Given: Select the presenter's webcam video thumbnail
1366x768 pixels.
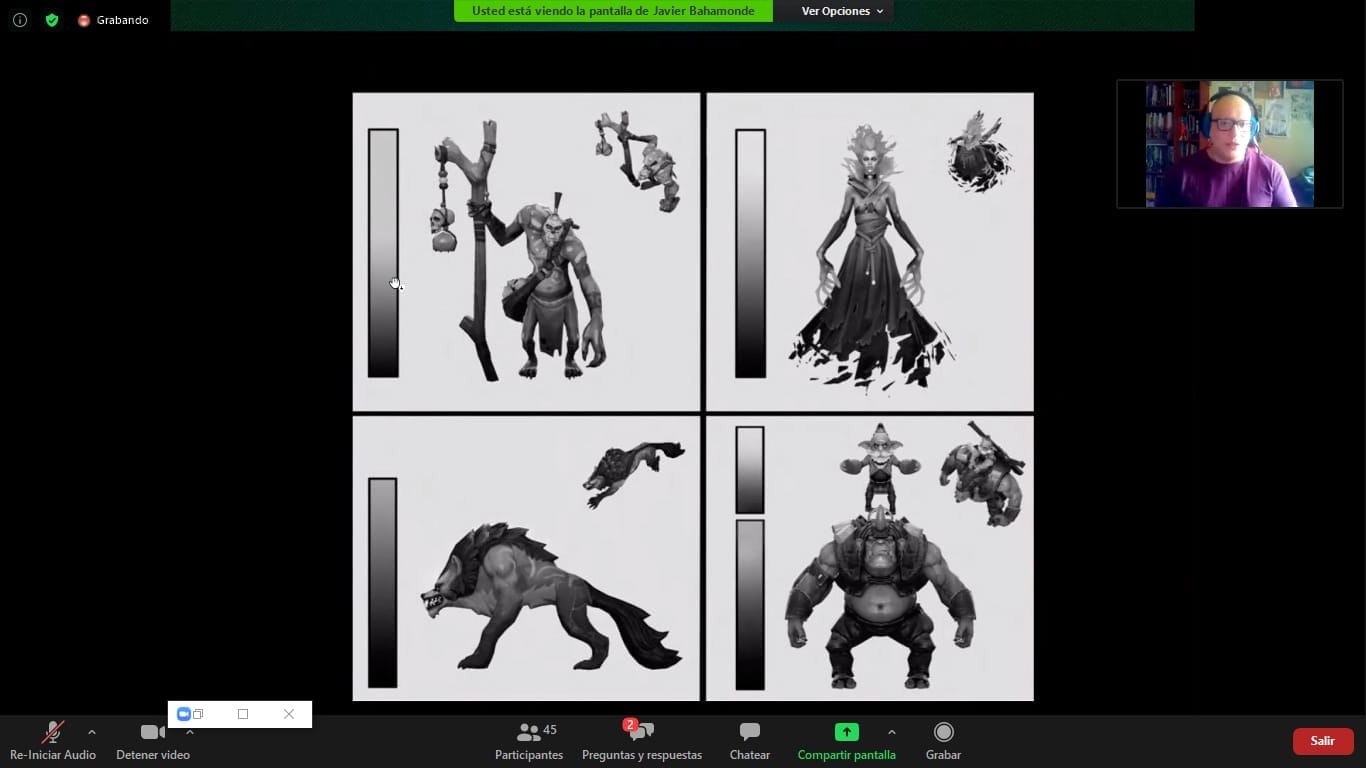Looking at the screenshot, I should pos(1229,144).
